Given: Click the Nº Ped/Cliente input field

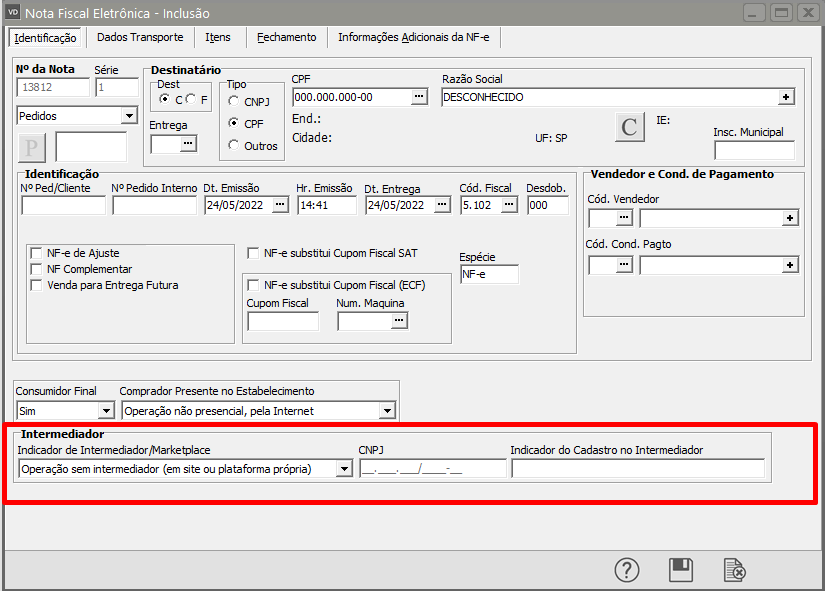Looking at the screenshot, I should click(x=63, y=205).
